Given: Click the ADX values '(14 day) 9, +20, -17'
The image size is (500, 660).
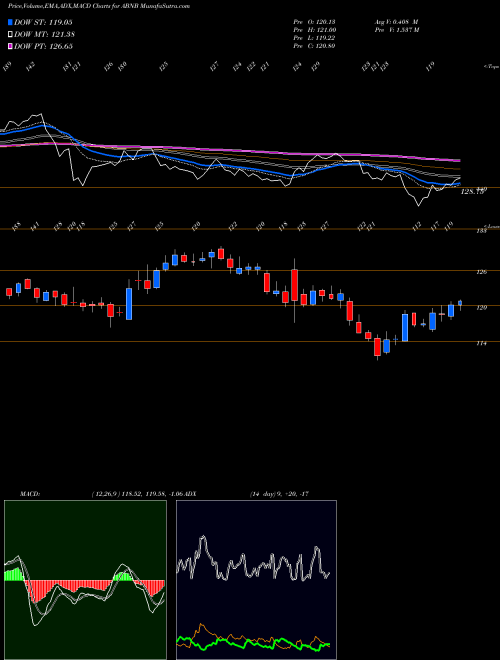Looking at the screenshot, I should [279, 493].
